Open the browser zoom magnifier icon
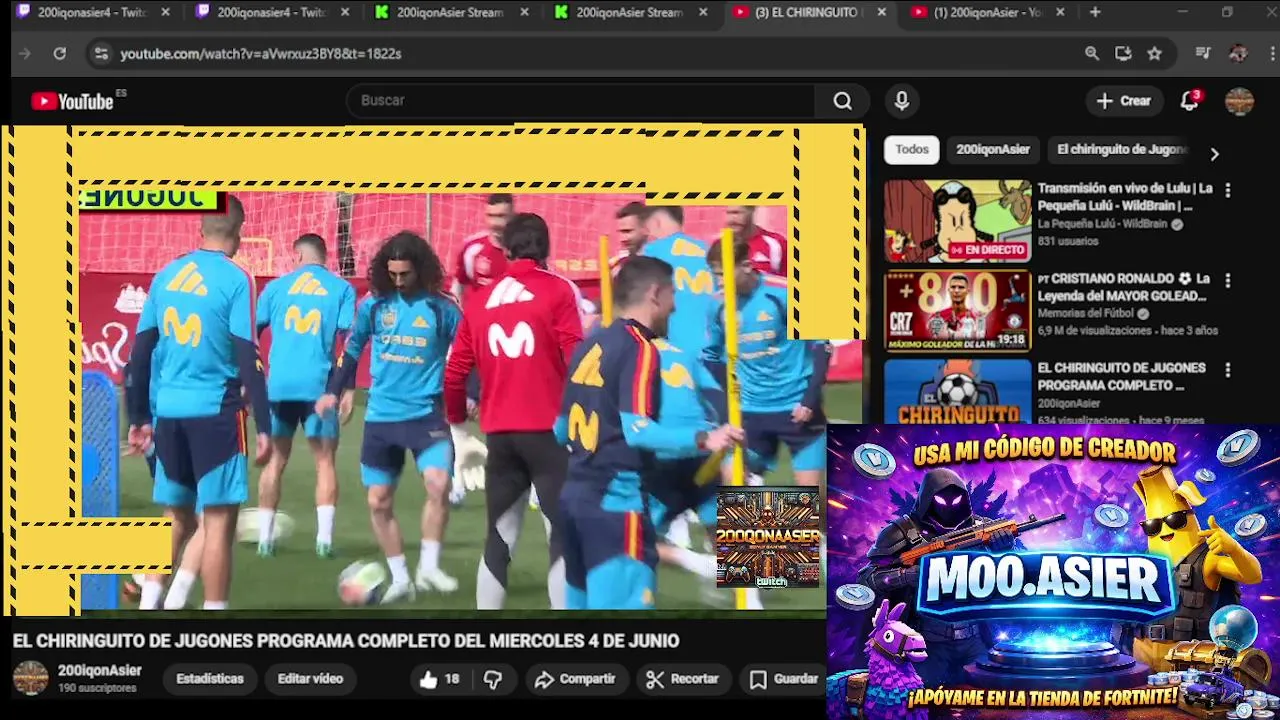This screenshot has width=1280, height=720. click(1092, 53)
